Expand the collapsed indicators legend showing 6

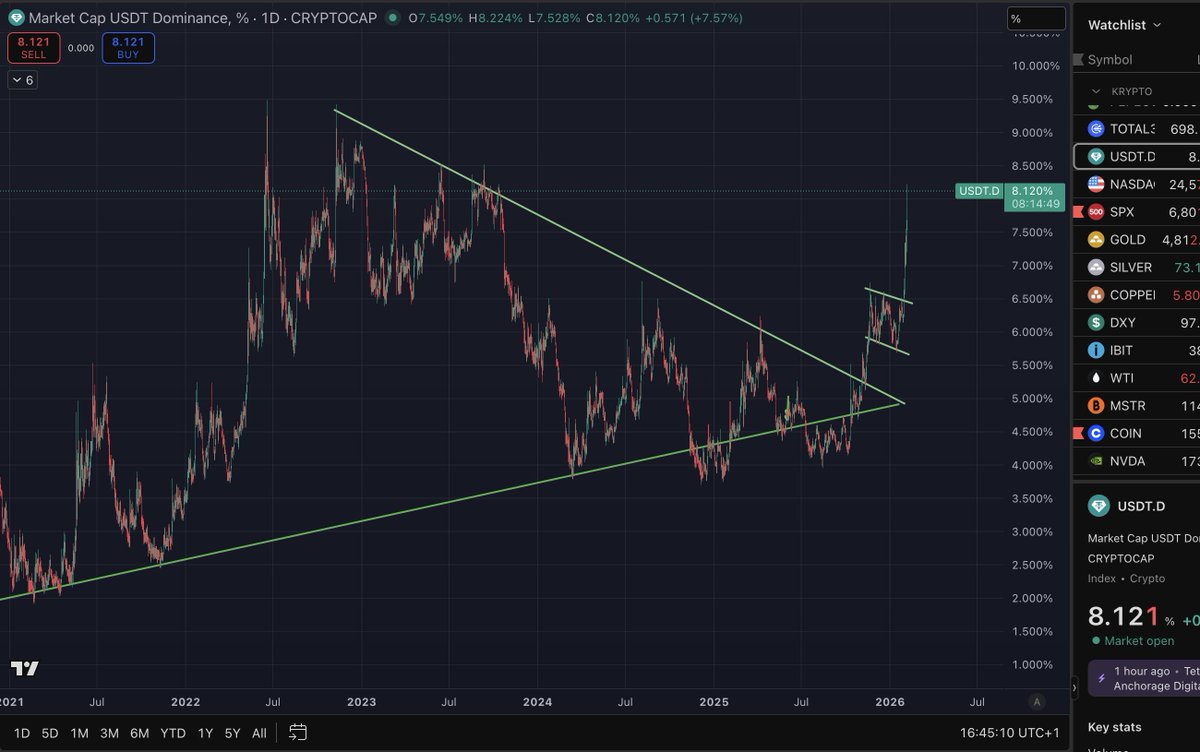[23, 80]
